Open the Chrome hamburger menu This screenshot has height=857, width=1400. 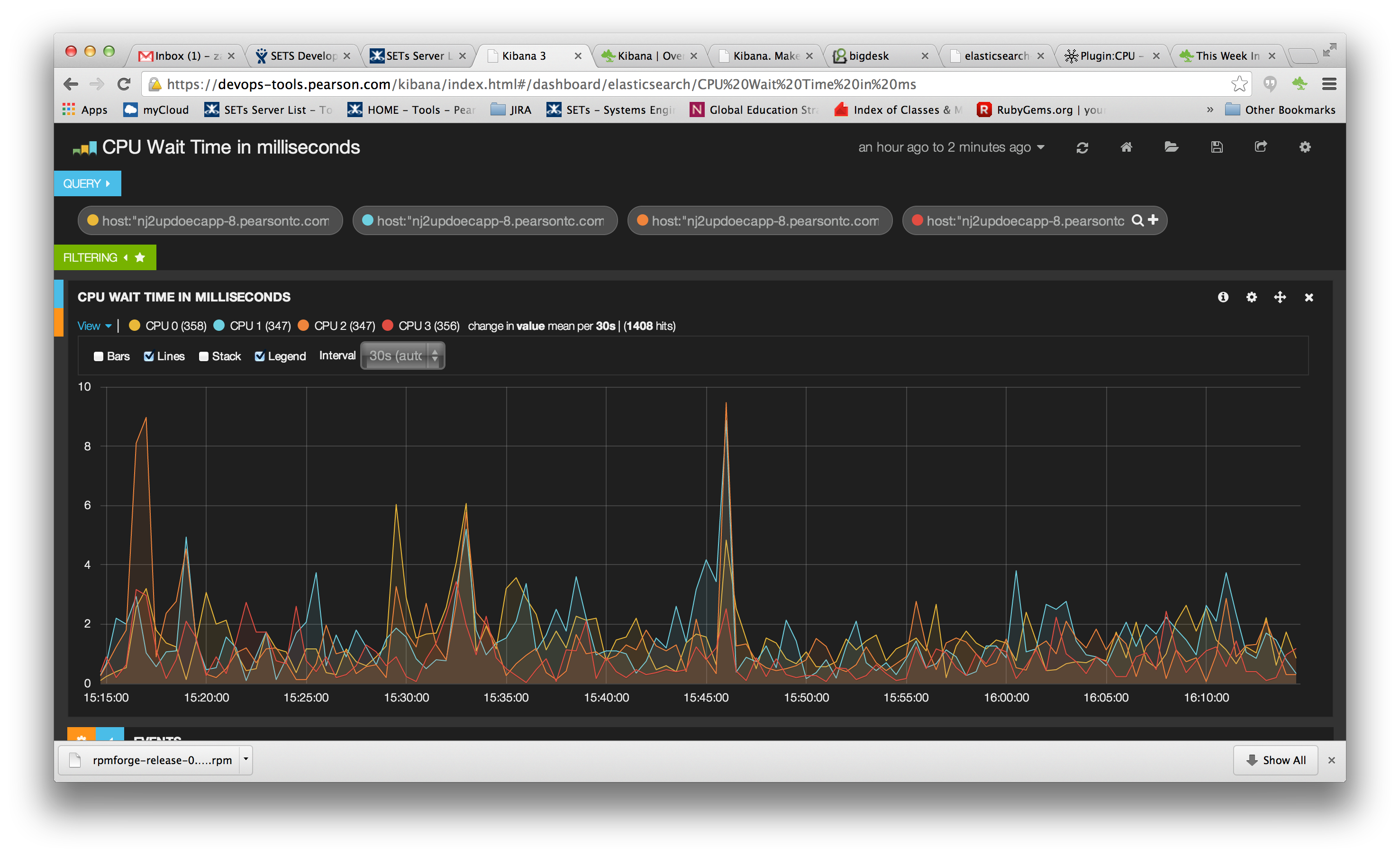coord(1329,84)
